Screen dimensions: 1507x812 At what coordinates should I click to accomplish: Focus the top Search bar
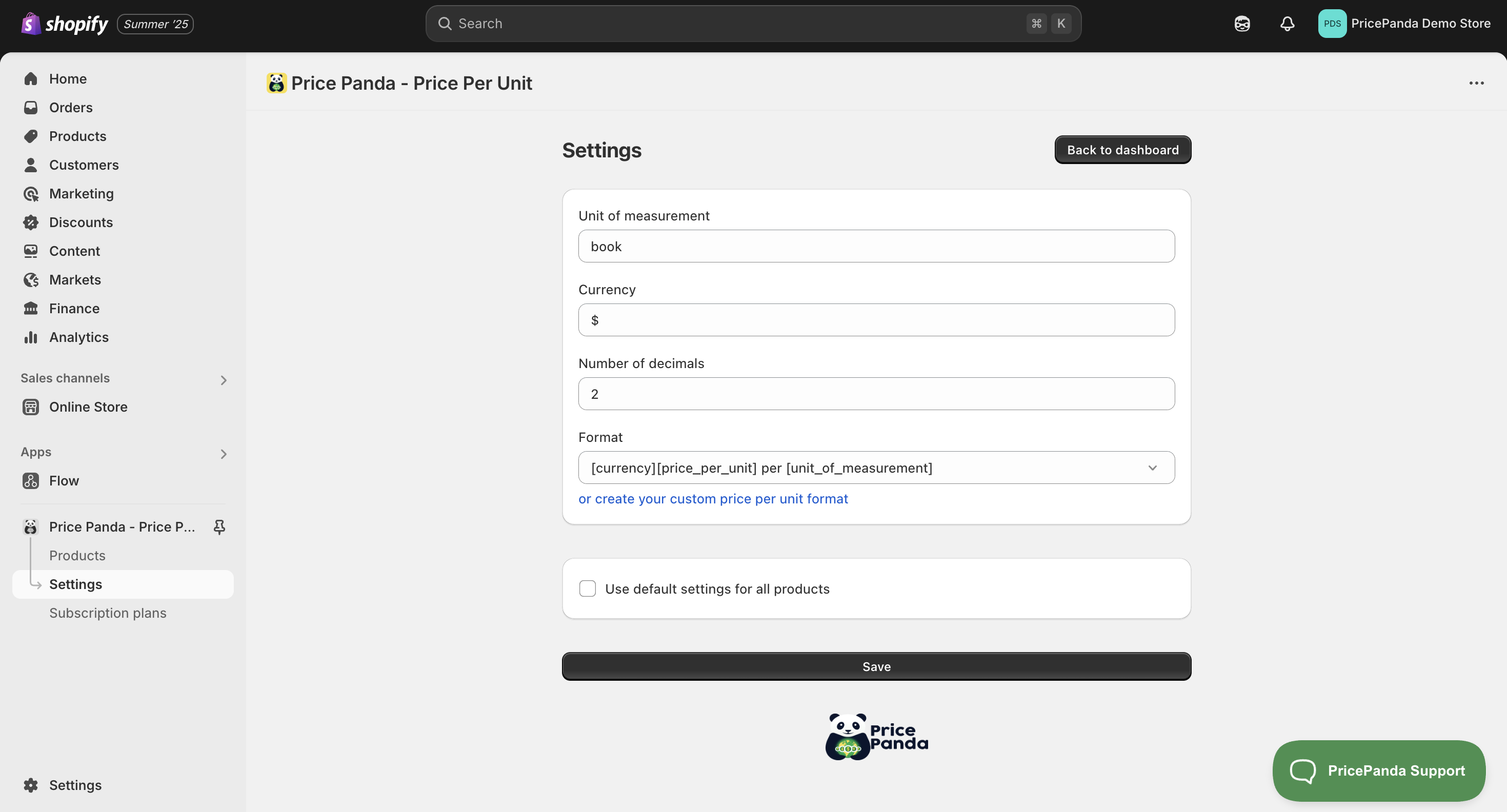point(754,24)
